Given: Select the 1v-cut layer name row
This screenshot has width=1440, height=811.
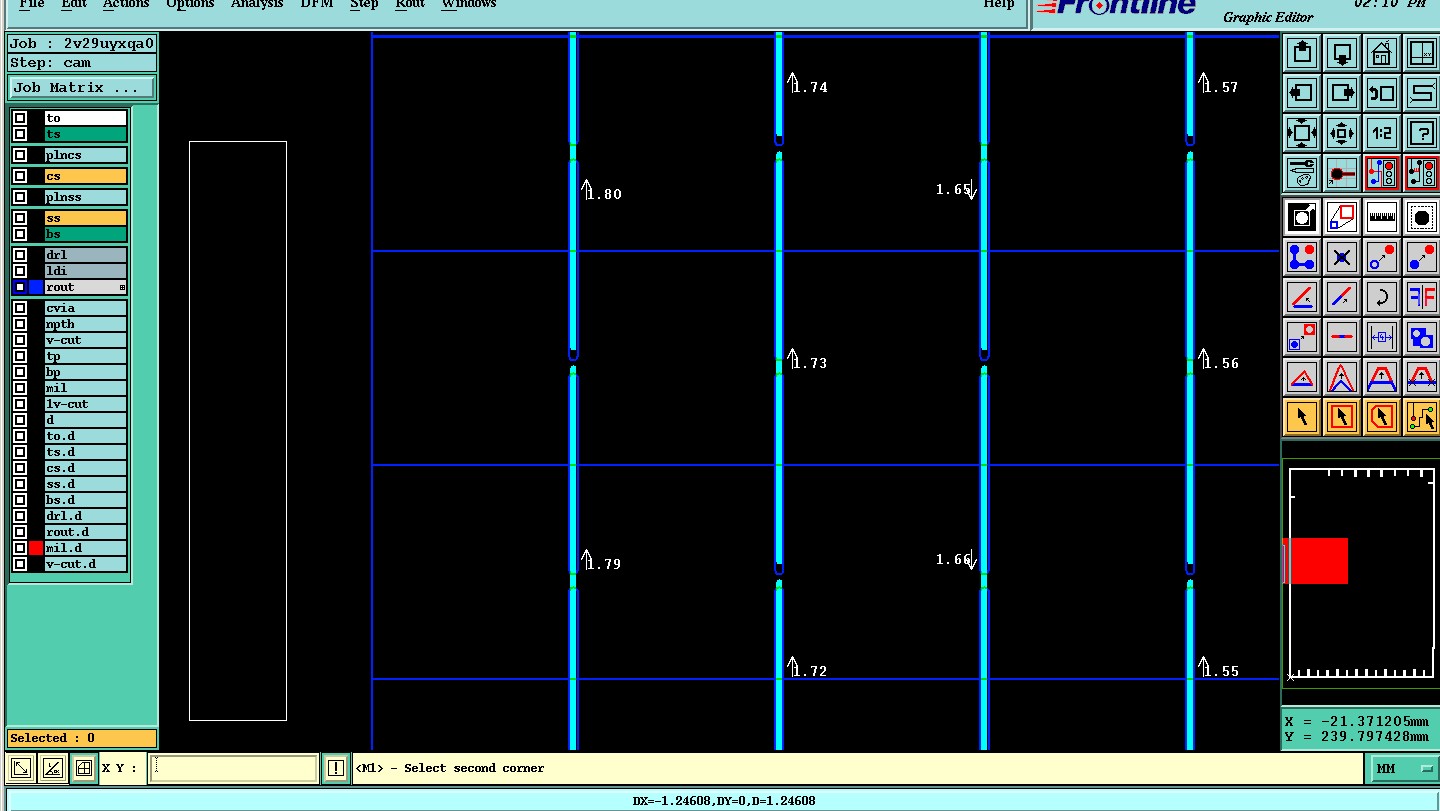Looking at the screenshot, I should tap(86, 404).
